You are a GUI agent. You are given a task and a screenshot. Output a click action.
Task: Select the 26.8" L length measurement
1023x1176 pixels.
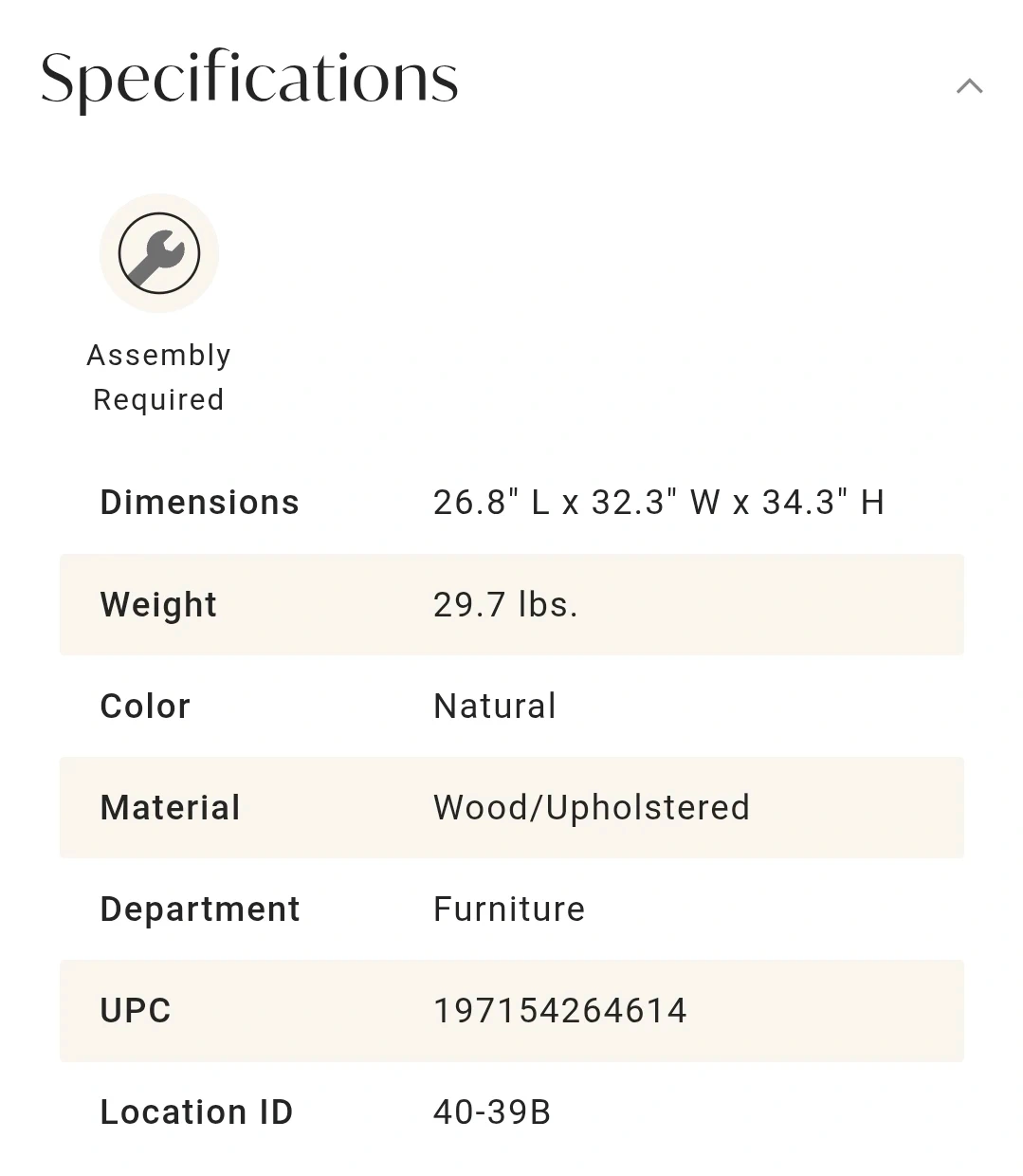coord(490,503)
